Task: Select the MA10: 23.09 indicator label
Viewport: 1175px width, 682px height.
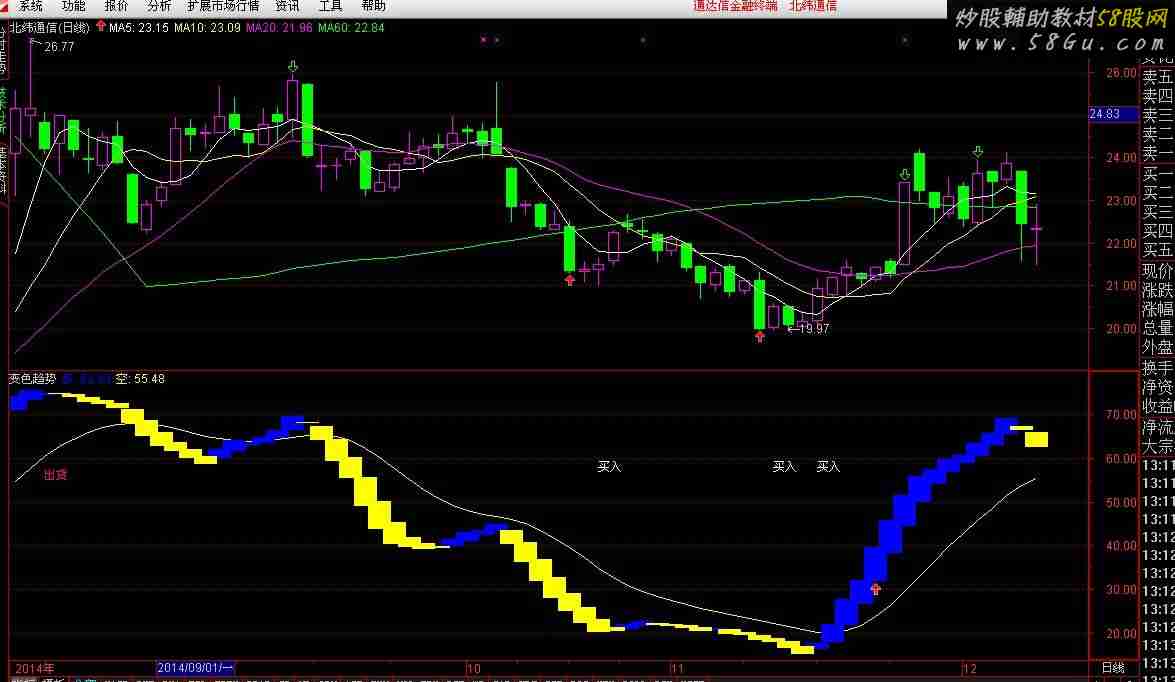Action: point(208,28)
